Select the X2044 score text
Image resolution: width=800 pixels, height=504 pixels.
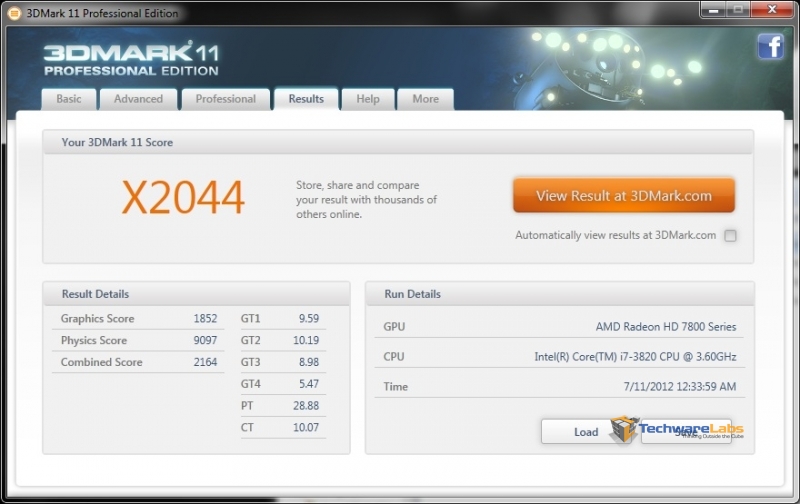click(x=183, y=198)
